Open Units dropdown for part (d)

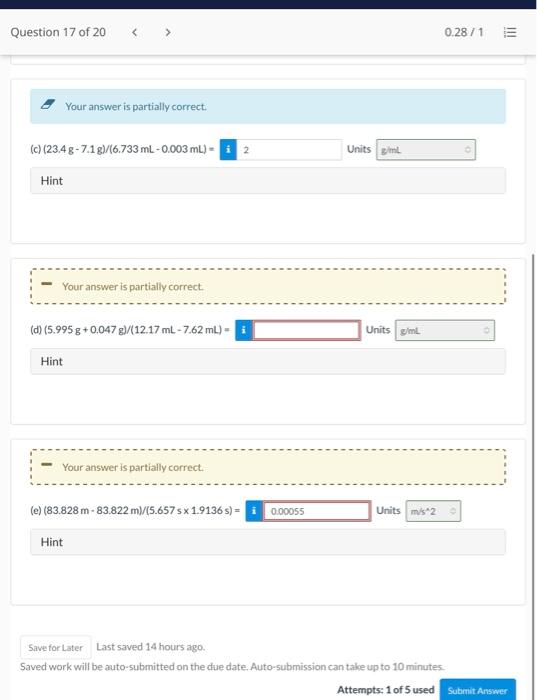(445, 330)
